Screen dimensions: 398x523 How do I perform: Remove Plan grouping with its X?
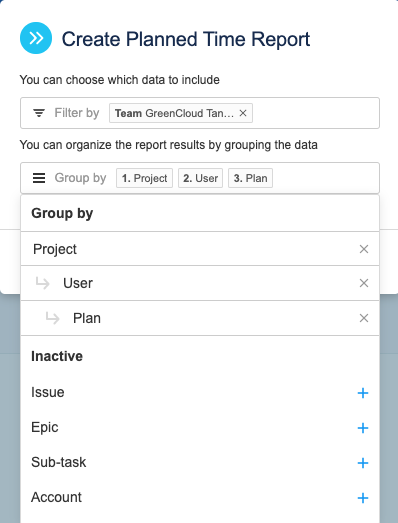(364, 318)
